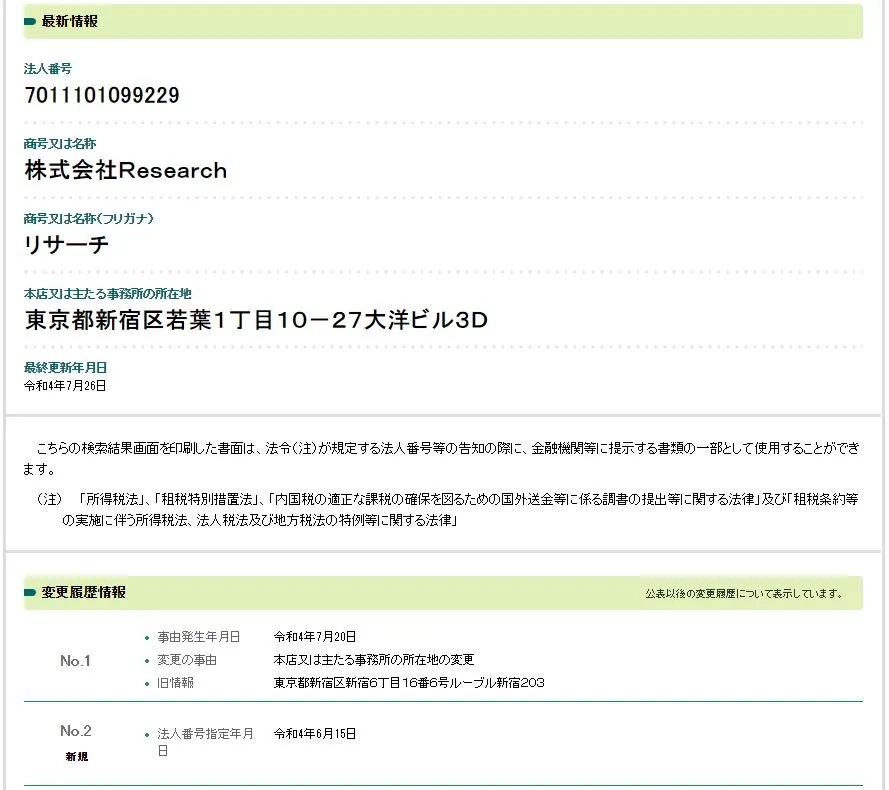
Task: Click the 公表以後の変更履歴 notice text
Action: click(743, 594)
